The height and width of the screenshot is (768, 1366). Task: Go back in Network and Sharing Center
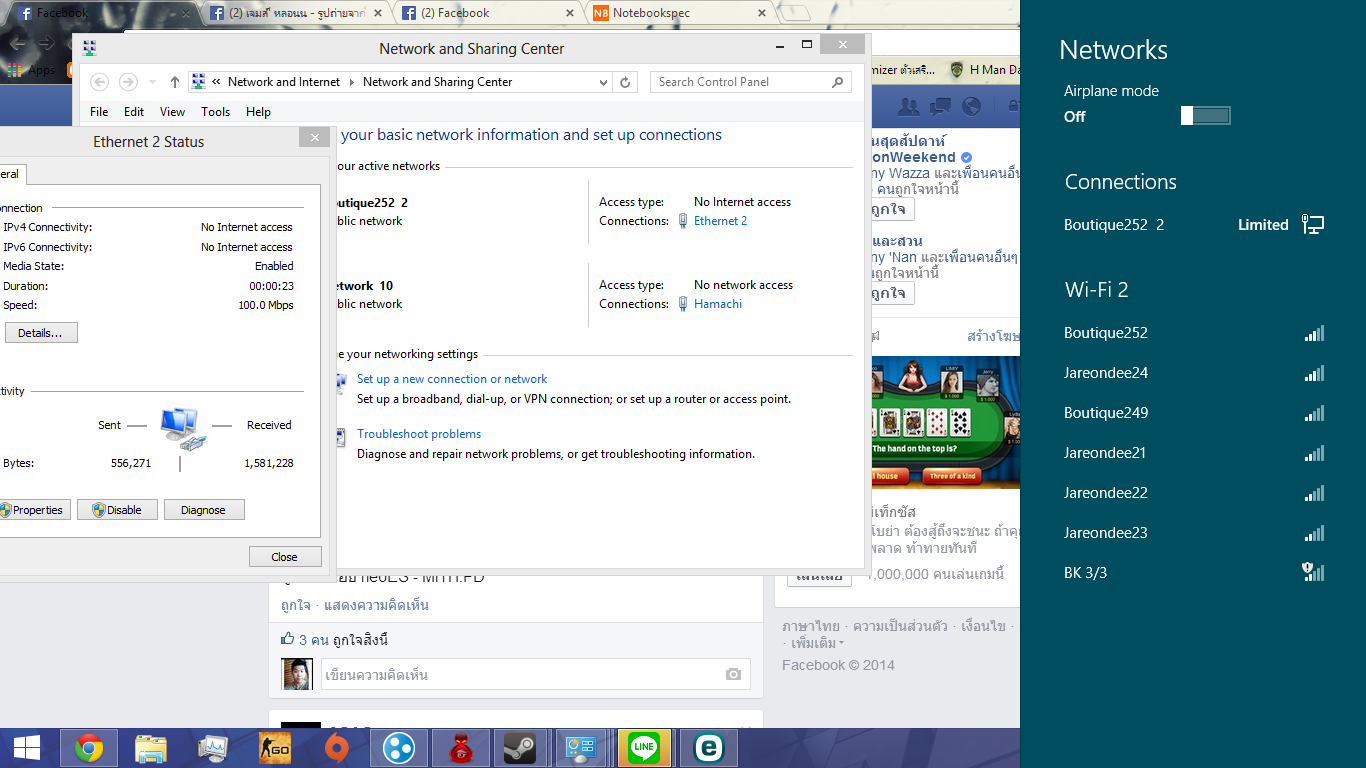[99, 82]
